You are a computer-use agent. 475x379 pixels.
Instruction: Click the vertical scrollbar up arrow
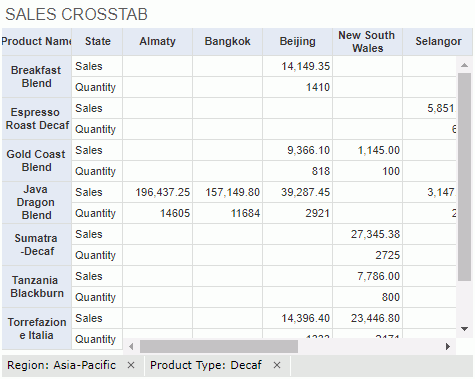[x=464, y=65]
